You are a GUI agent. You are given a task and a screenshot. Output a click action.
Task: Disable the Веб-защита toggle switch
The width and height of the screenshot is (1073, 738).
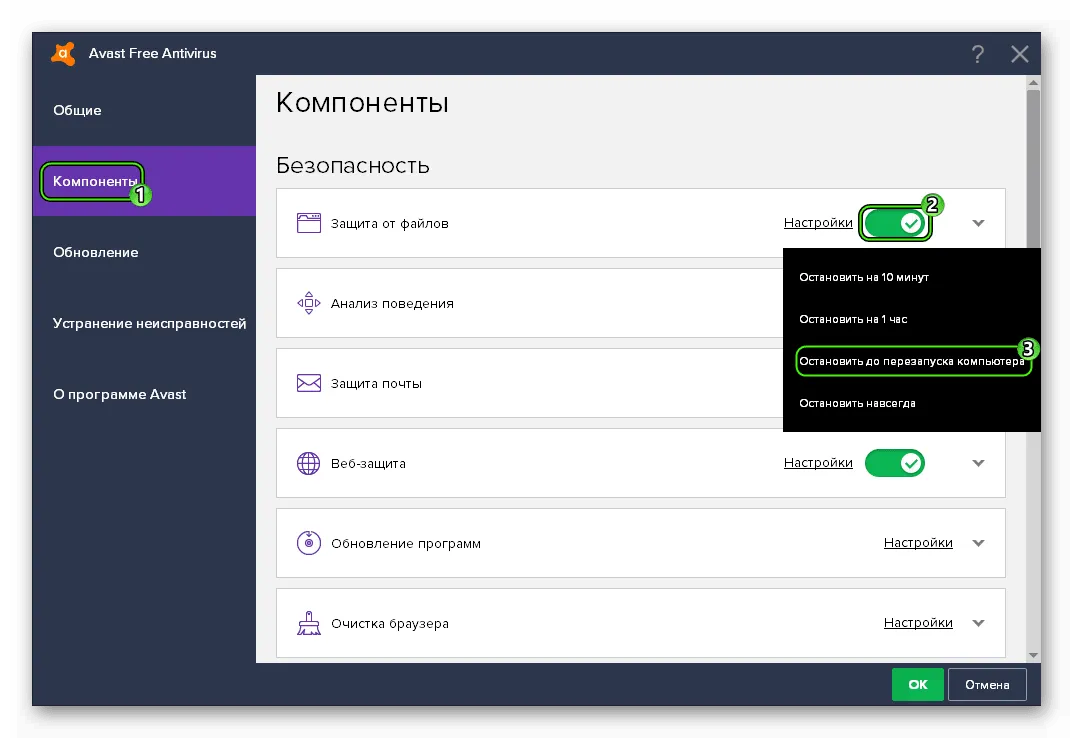(895, 463)
